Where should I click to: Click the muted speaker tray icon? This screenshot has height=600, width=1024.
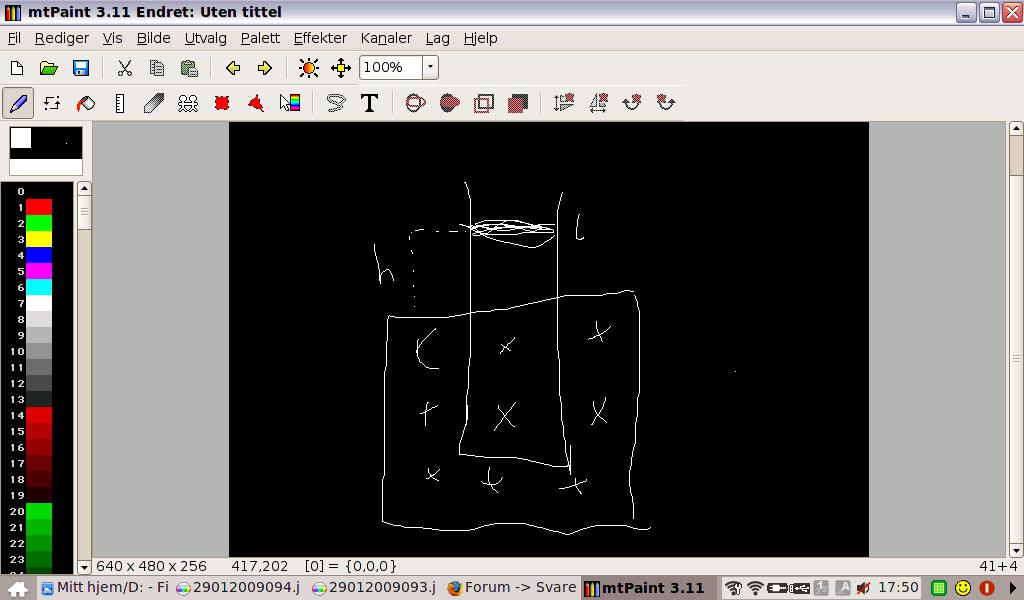point(863,588)
